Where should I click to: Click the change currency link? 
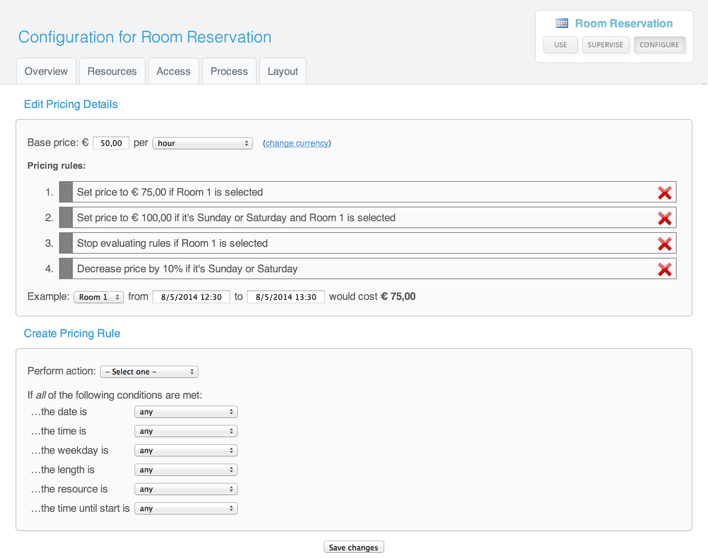(297, 144)
